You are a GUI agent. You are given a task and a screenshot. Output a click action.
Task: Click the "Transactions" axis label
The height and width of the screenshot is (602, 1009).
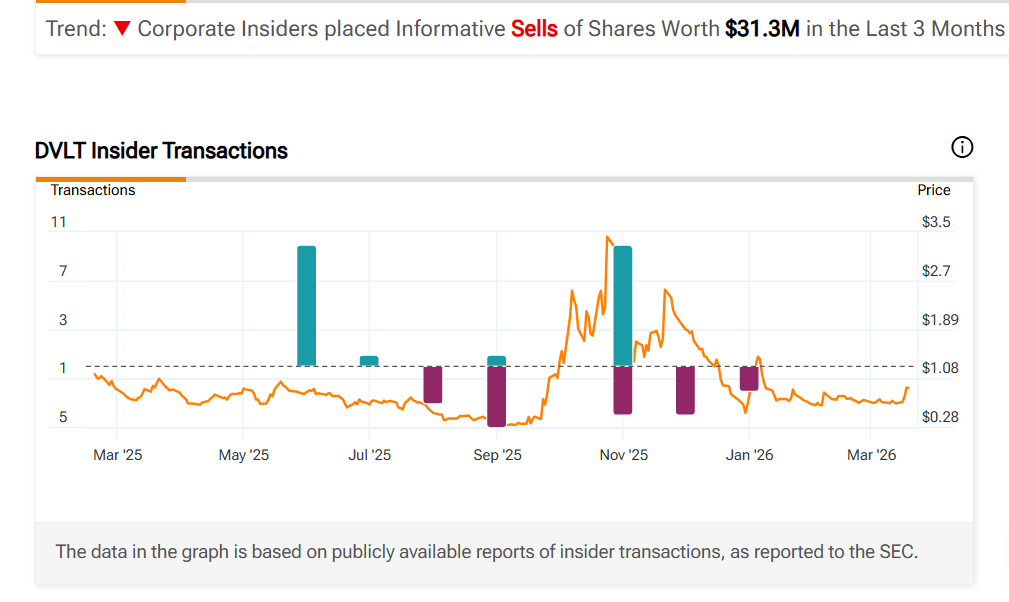point(93,190)
